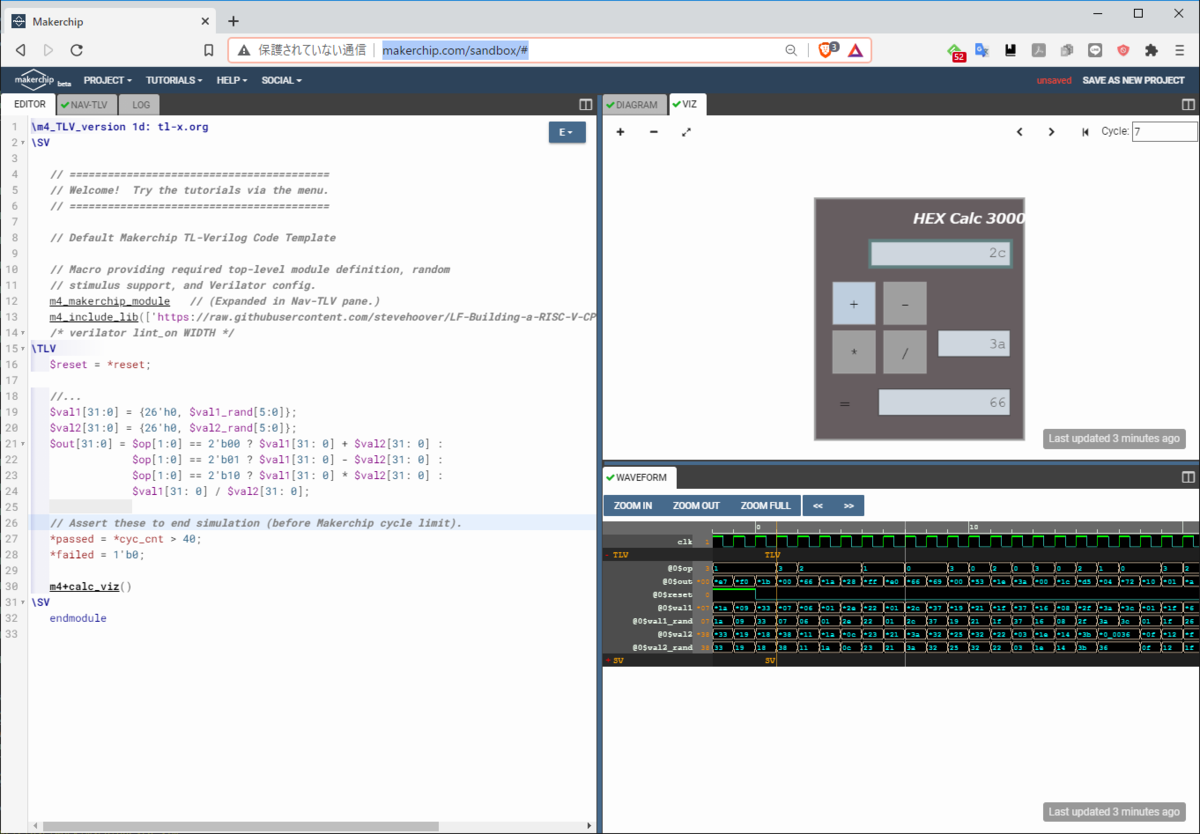This screenshot has width=1200, height=834.
Task: Open the PROJECT dropdown menu
Action: click(x=106, y=80)
